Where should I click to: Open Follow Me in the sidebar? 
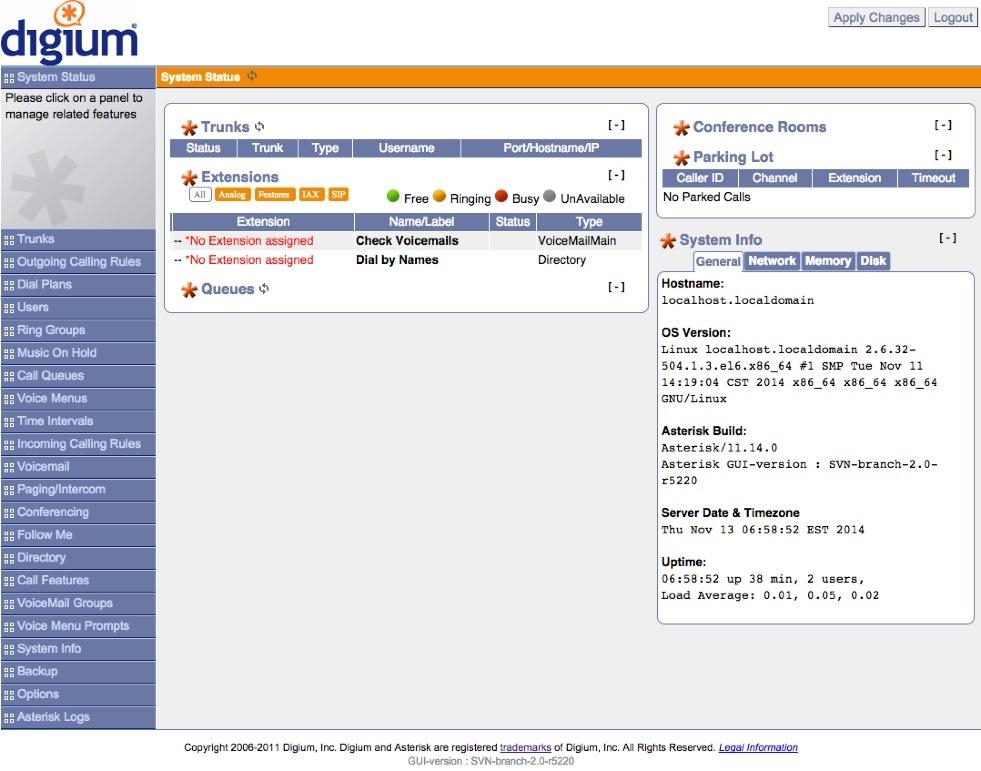click(78, 536)
